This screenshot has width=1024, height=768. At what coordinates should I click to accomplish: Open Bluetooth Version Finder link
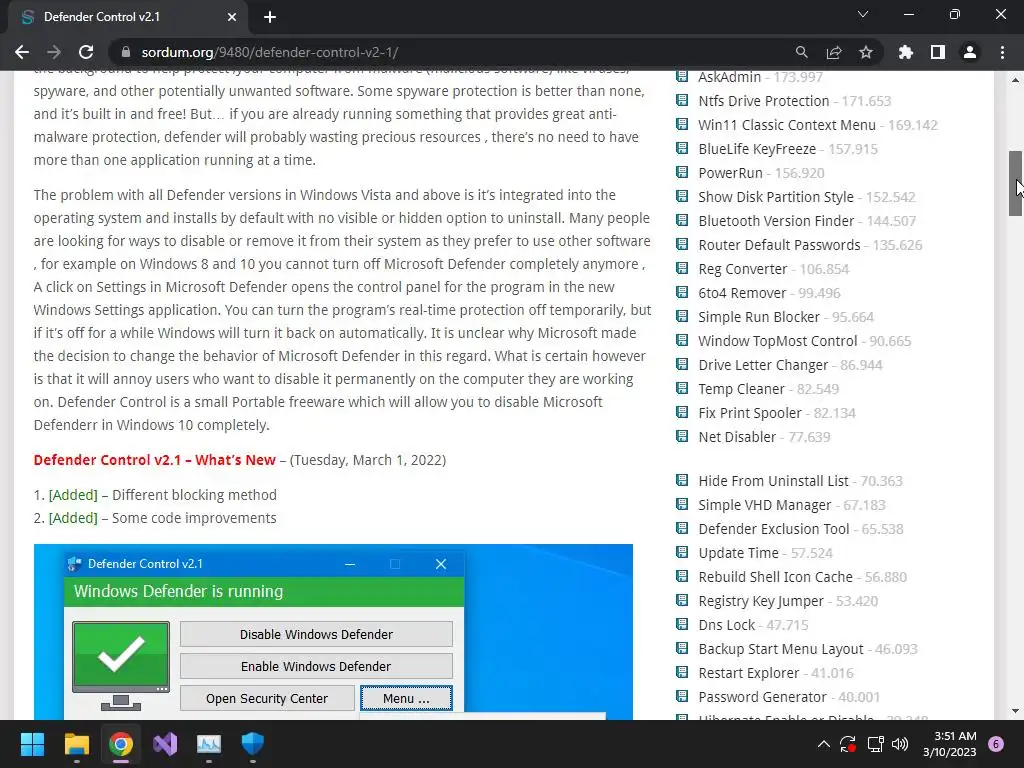[776, 221]
